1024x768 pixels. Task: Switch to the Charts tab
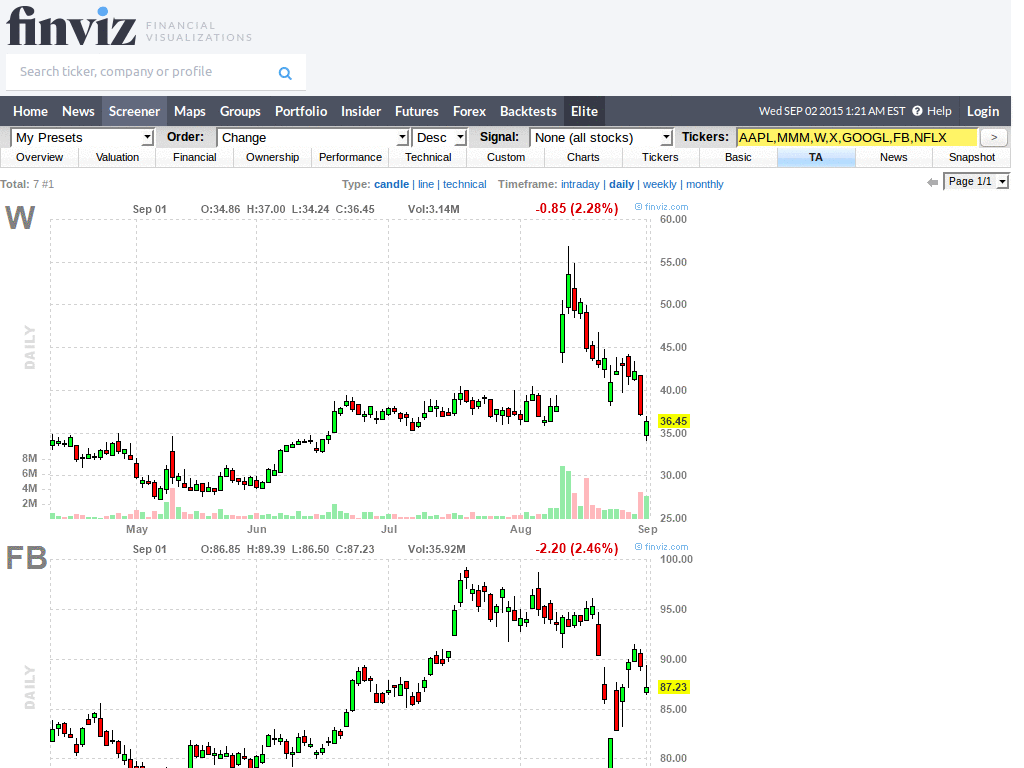tap(583, 157)
